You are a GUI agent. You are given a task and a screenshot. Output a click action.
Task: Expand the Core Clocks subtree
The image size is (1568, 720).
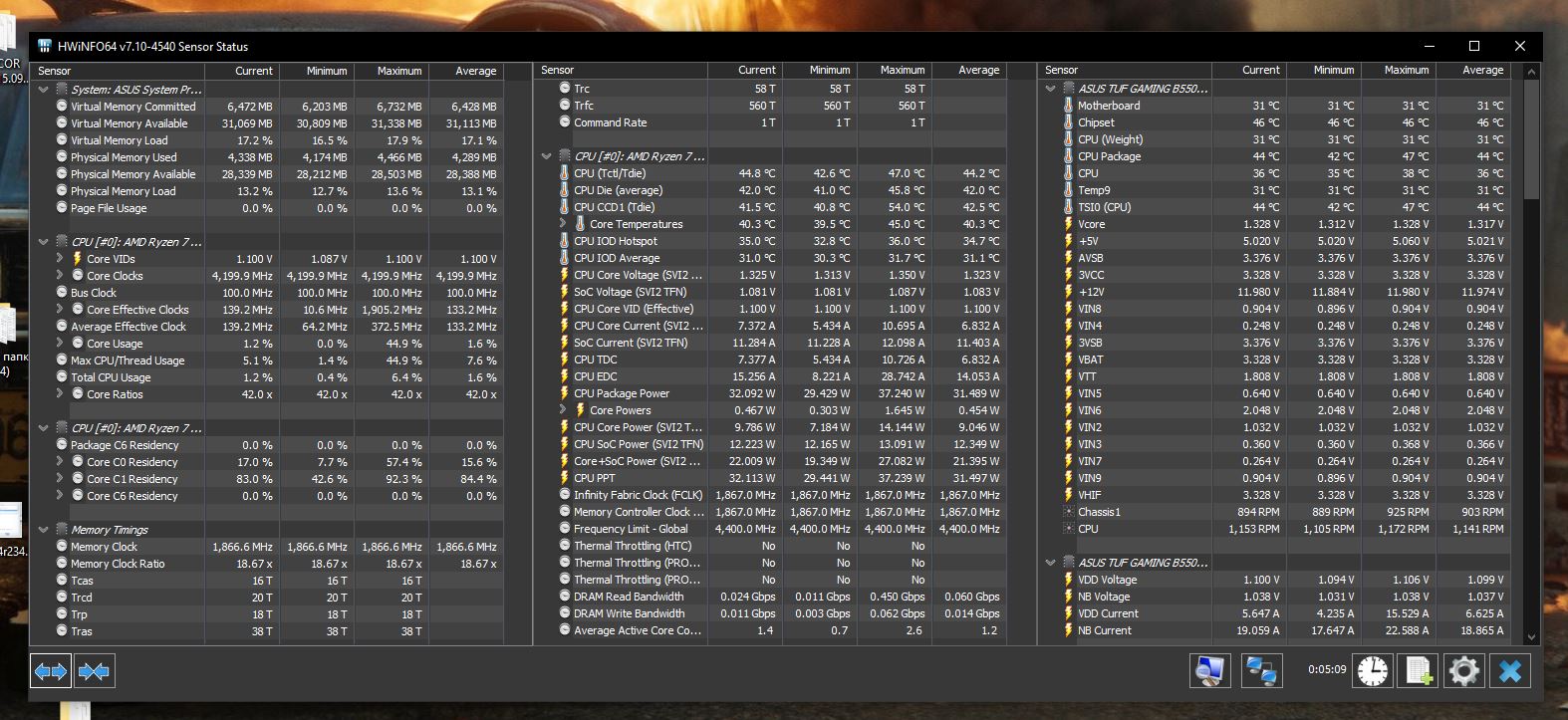pyautogui.click(x=61, y=276)
